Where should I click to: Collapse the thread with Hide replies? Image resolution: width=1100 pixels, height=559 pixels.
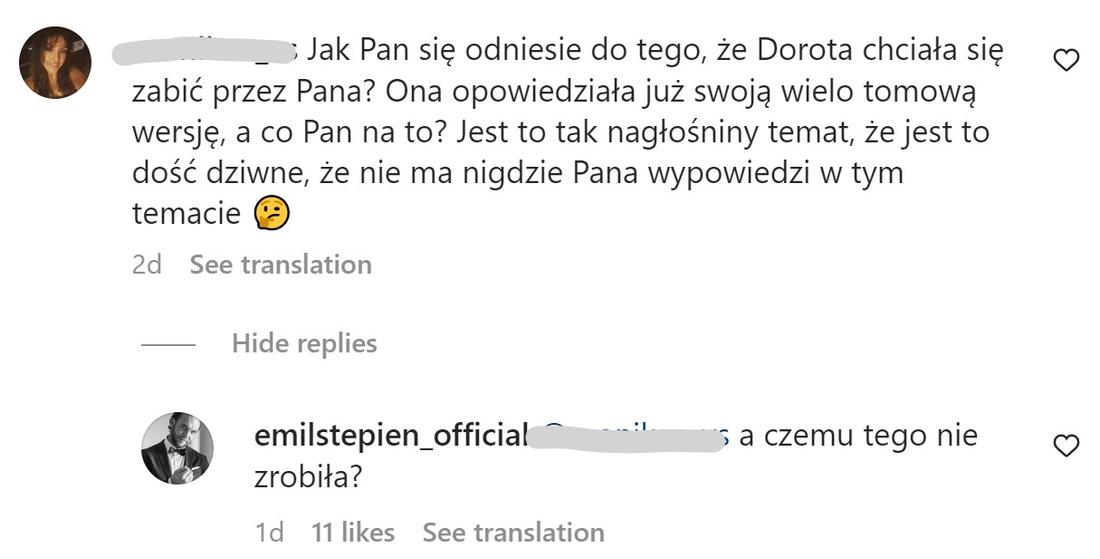pyautogui.click(x=304, y=343)
